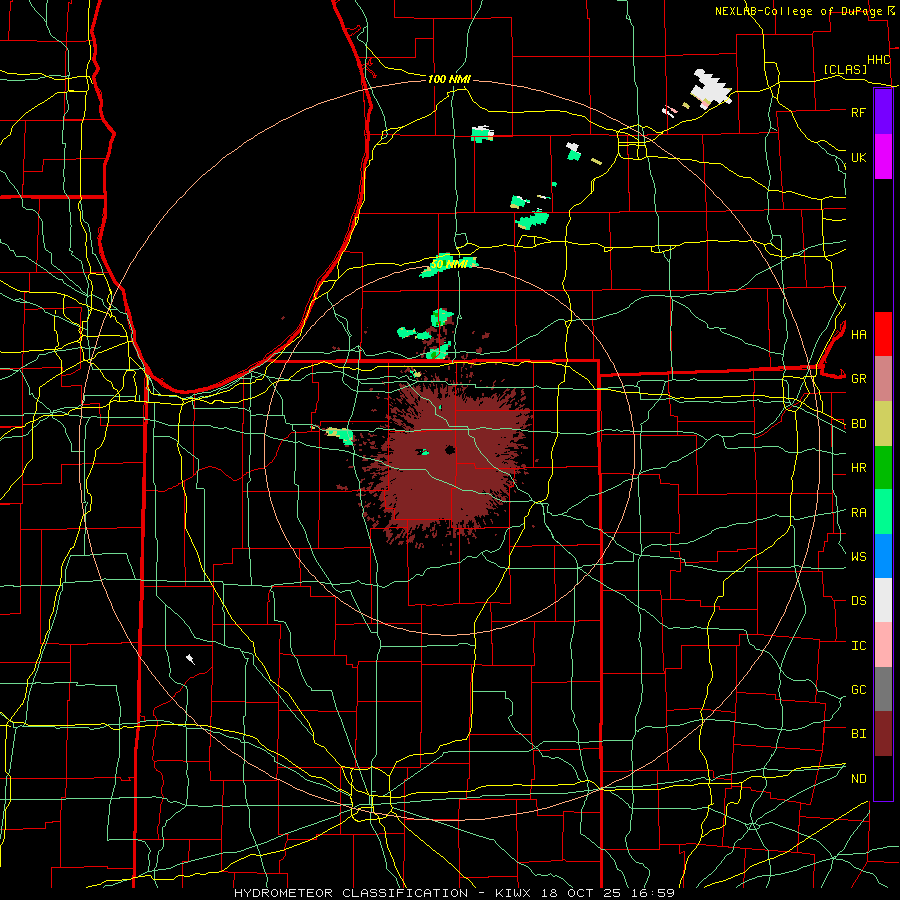Click the 50 NMI range ring label
Image resolution: width=900 pixels, height=900 pixels.
point(449,265)
